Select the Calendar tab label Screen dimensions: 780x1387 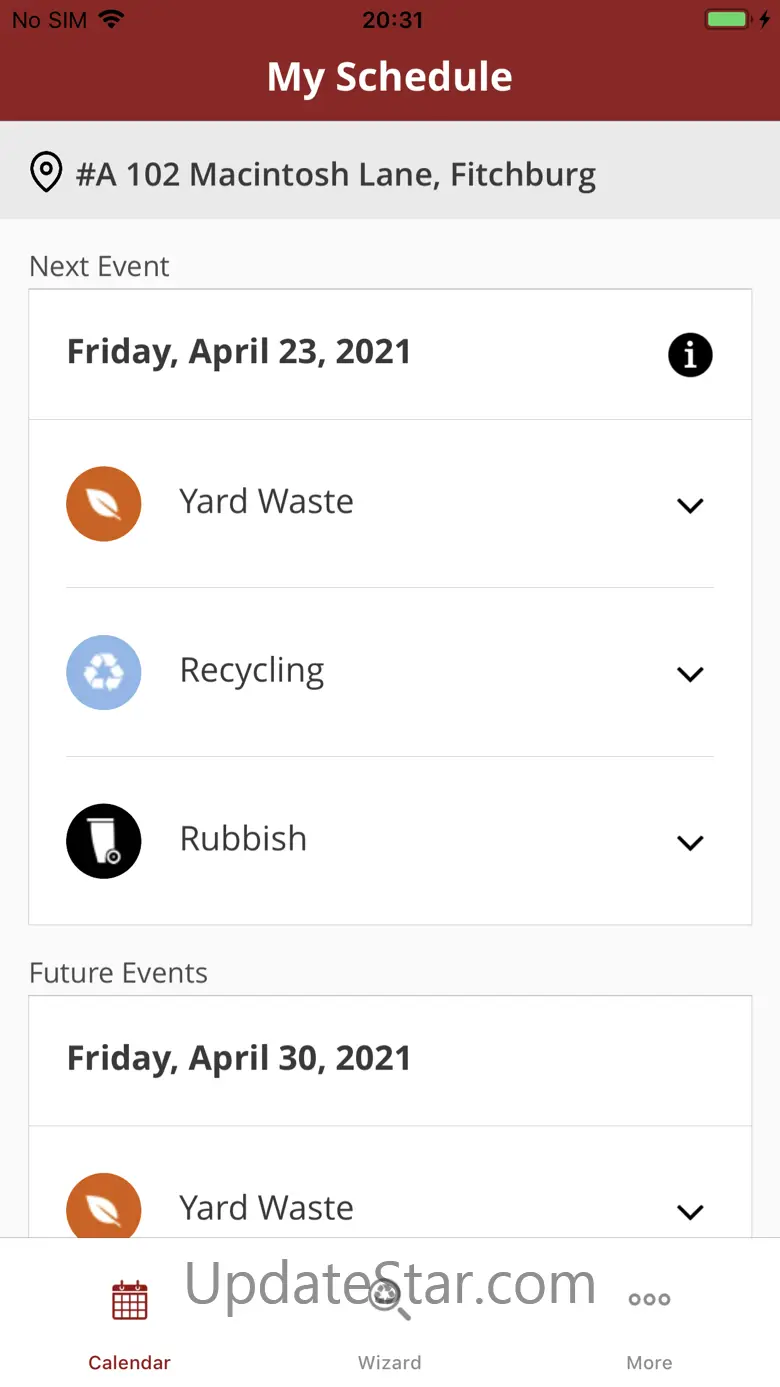[x=130, y=1362]
